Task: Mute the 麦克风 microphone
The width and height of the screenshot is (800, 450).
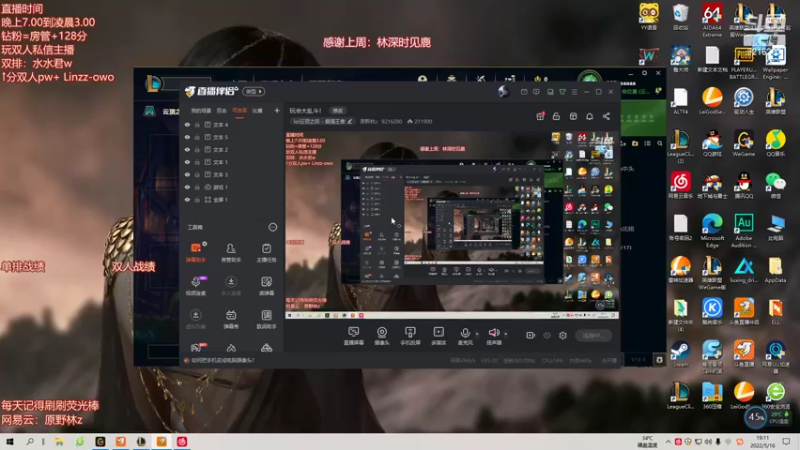Action: (x=465, y=336)
